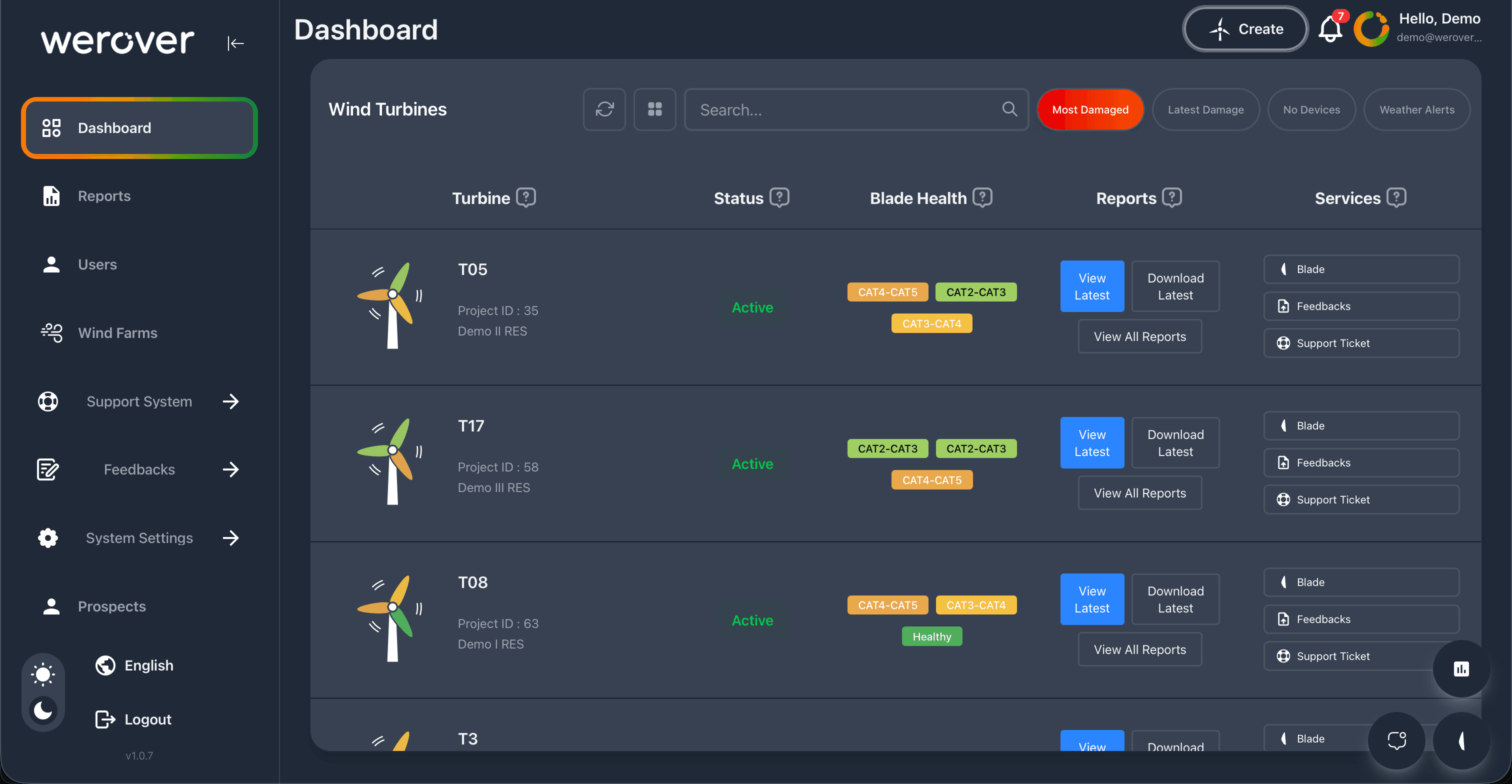
Task: Open Support Ticket for T17
Action: point(1361,500)
